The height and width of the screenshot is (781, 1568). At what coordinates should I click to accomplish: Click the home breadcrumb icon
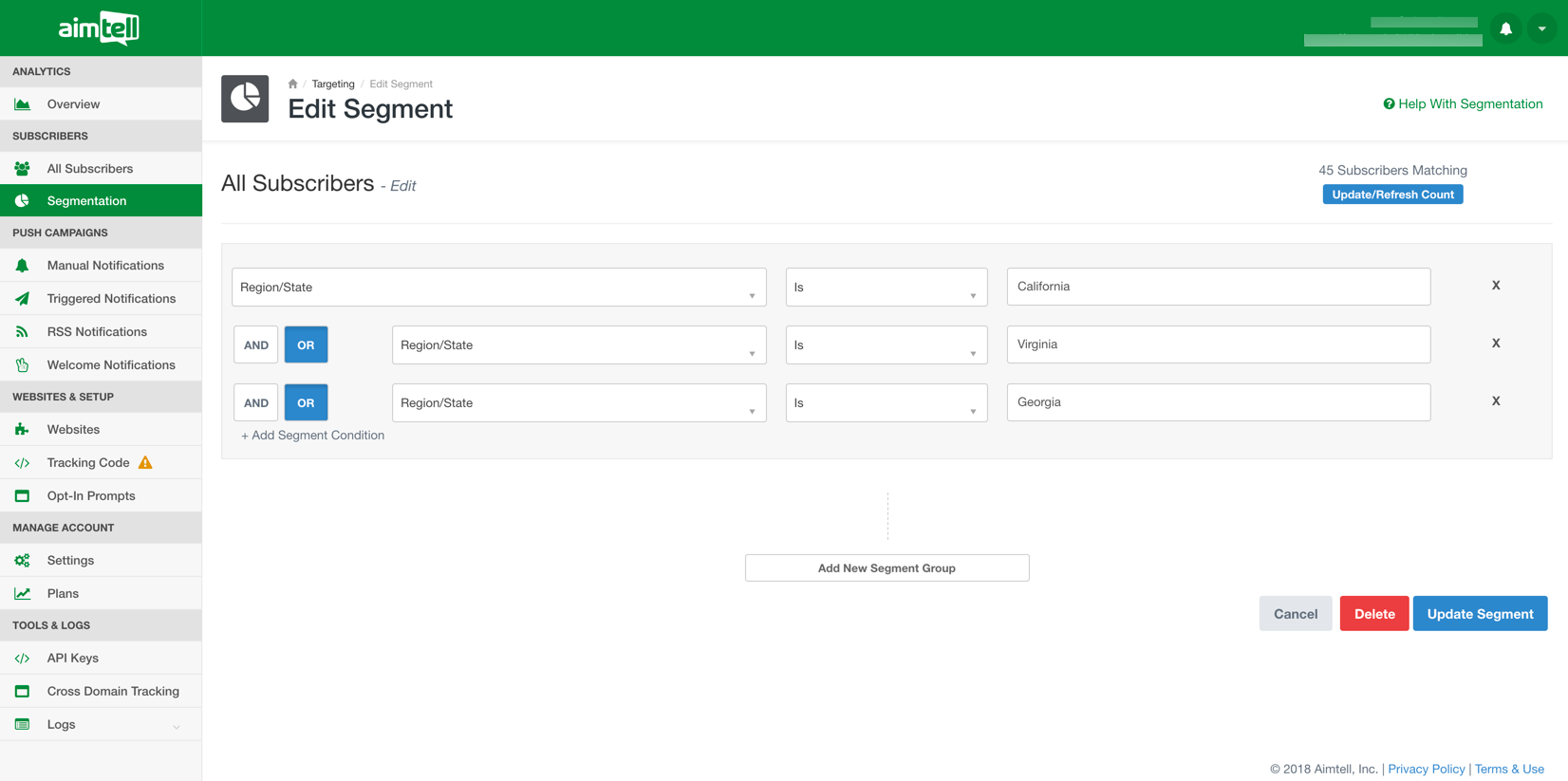292,84
